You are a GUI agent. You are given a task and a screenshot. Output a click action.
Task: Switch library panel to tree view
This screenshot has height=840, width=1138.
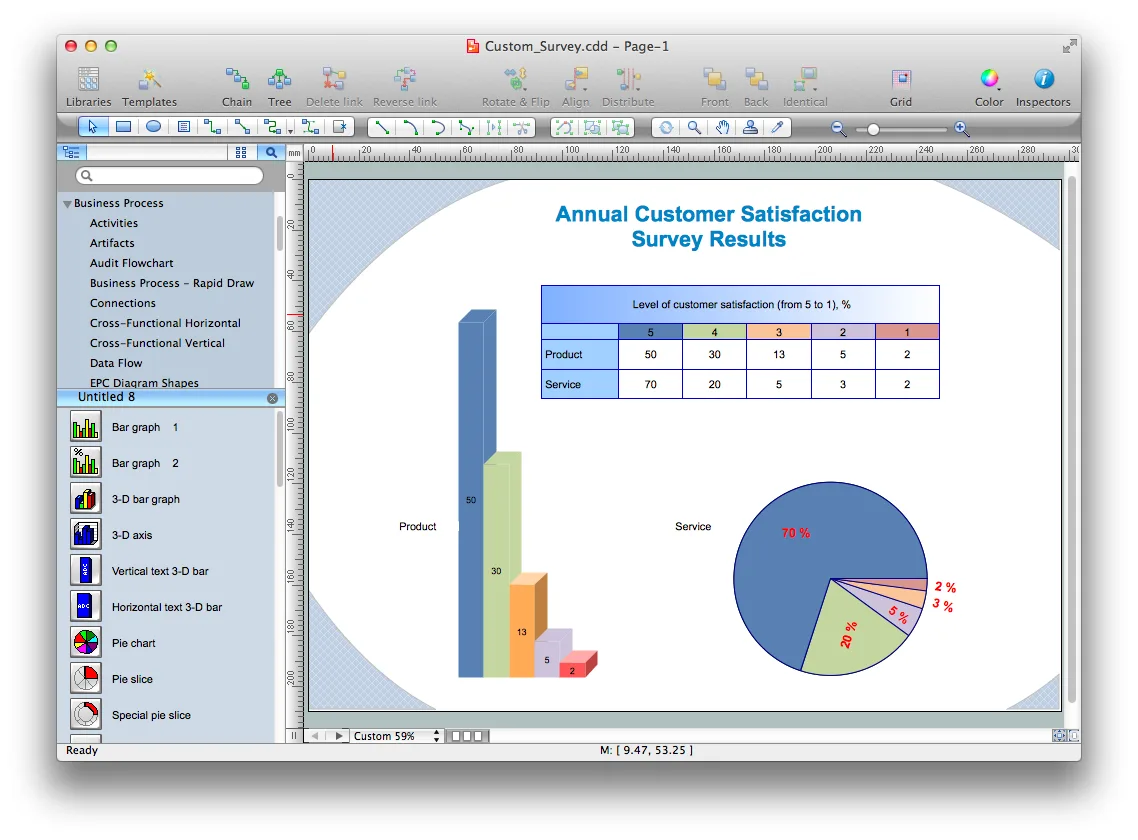pos(72,152)
